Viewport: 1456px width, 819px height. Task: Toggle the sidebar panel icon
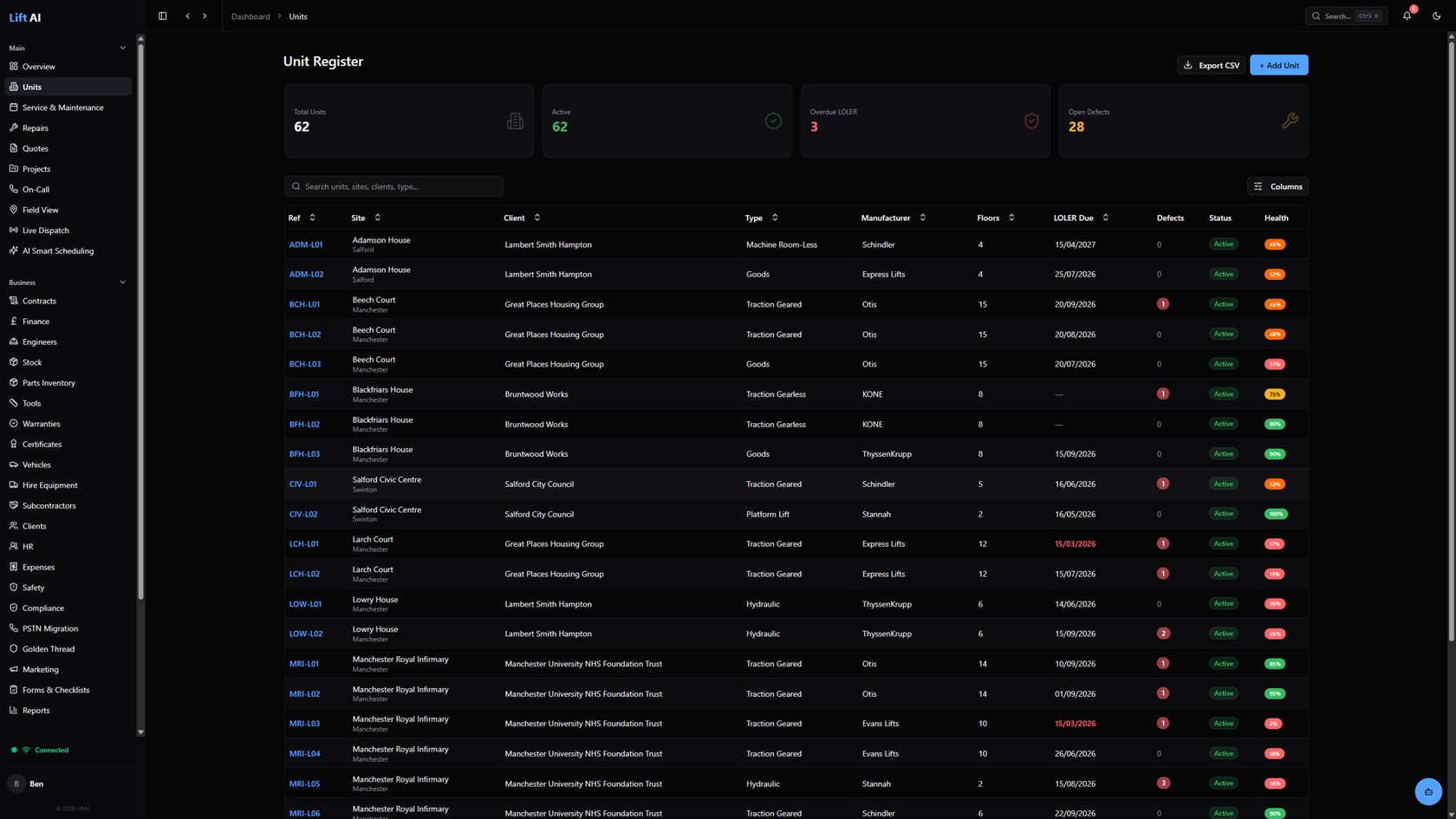click(162, 16)
